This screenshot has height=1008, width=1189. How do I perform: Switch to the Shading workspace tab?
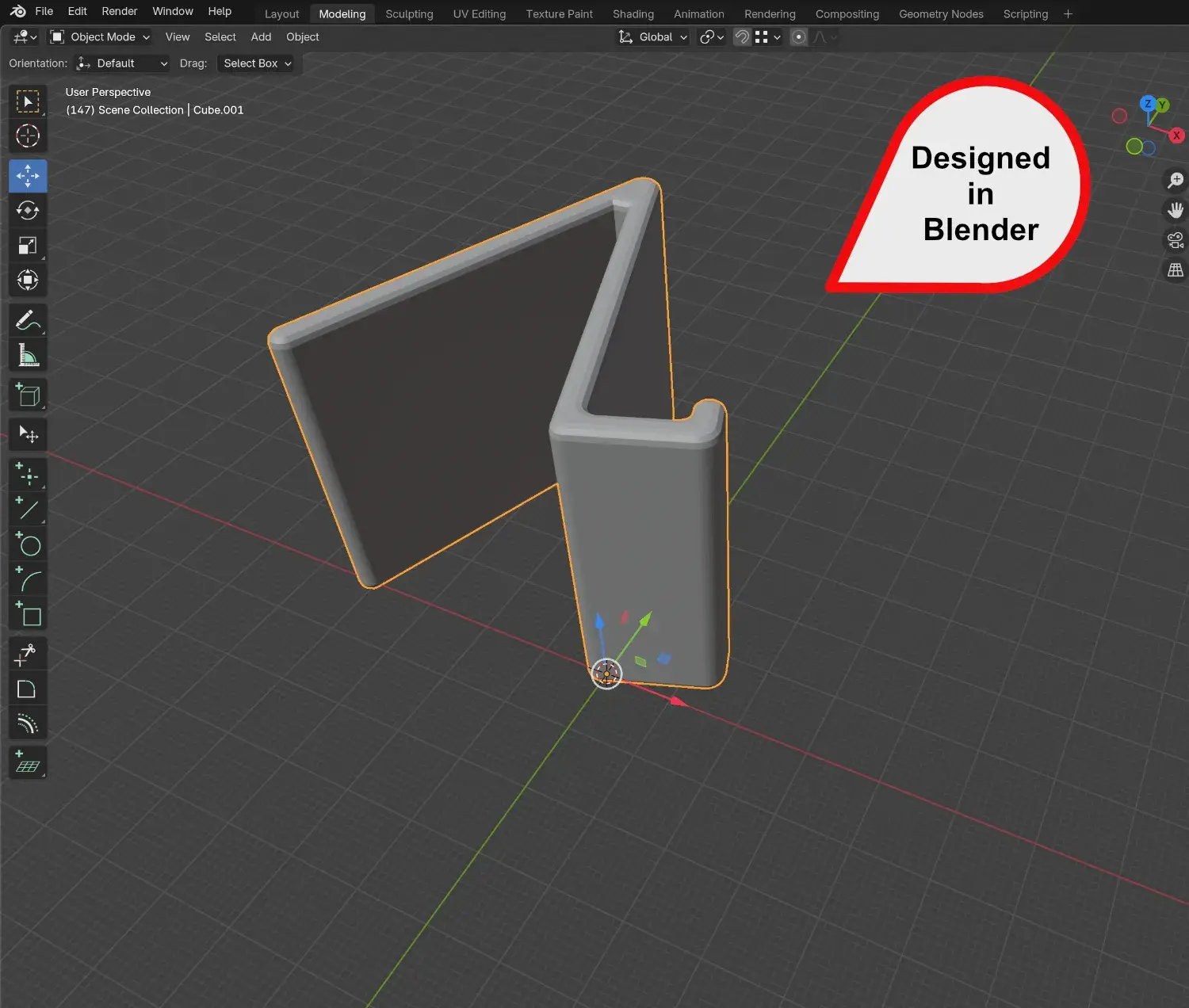click(633, 14)
